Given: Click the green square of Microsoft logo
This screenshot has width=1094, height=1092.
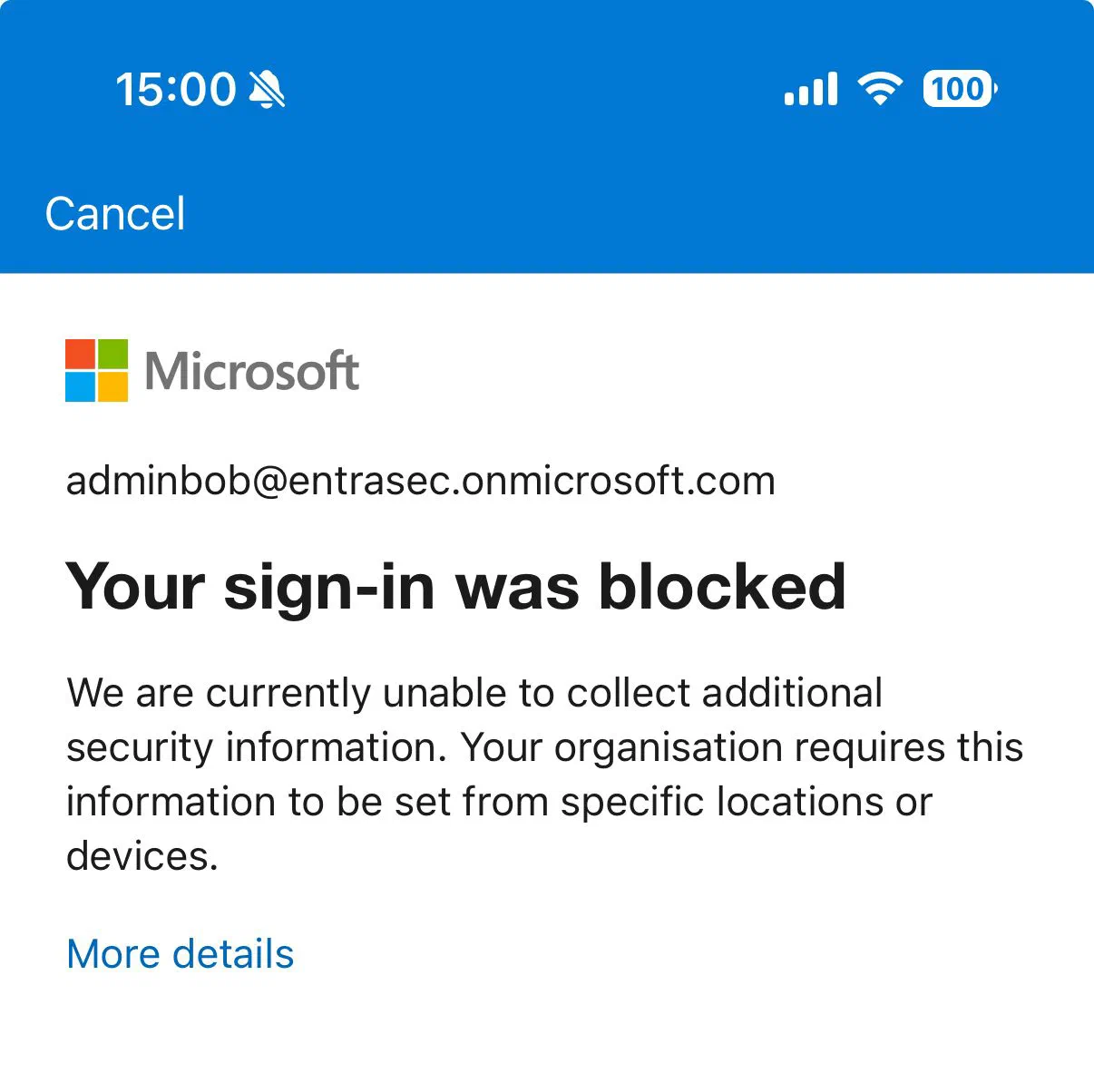Looking at the screenshot, I should click(x=113, y=354).
